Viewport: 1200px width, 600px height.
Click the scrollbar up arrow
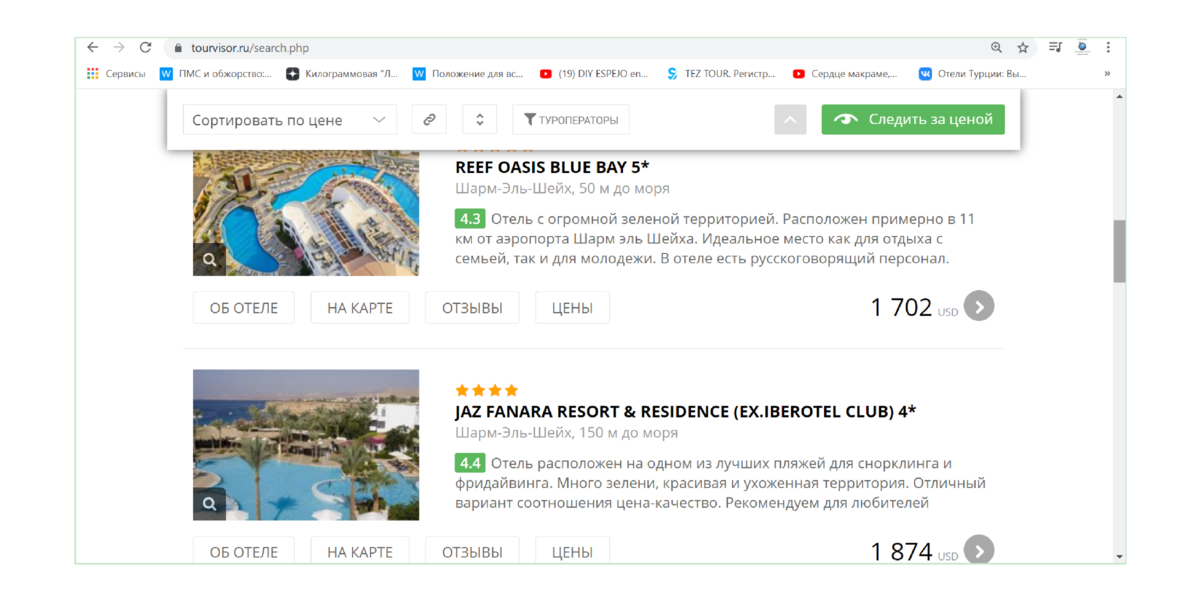click(x=1119, y=96)
